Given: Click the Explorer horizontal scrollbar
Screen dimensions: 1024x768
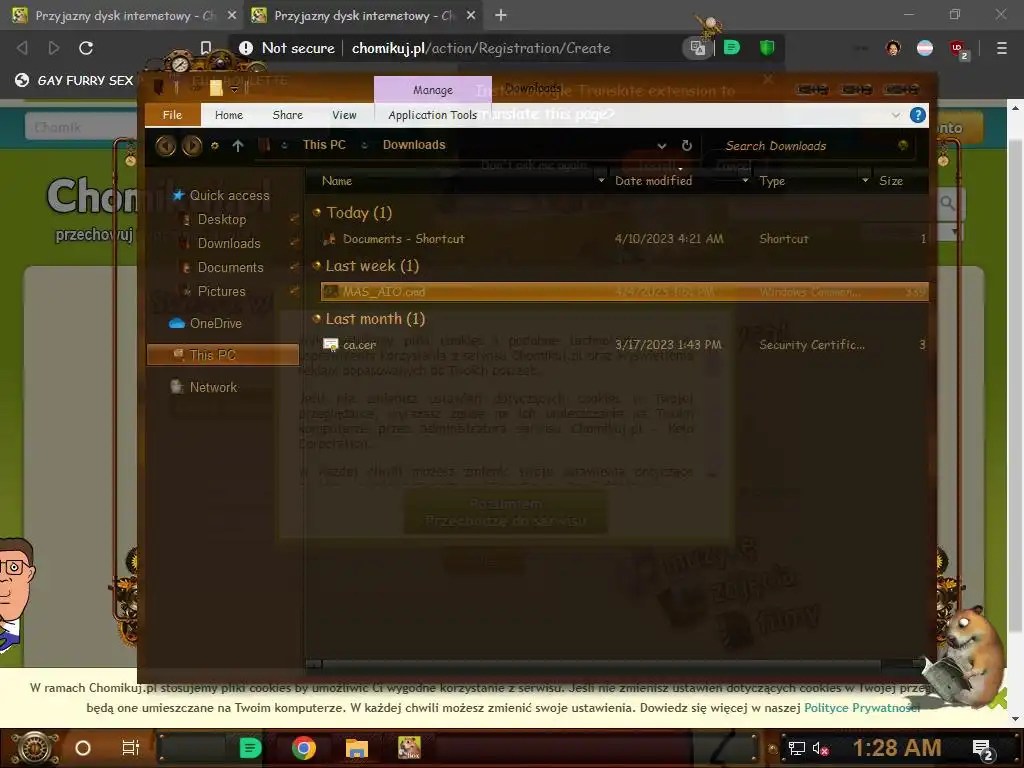Looking at the screenshot, I should point(601,664).
